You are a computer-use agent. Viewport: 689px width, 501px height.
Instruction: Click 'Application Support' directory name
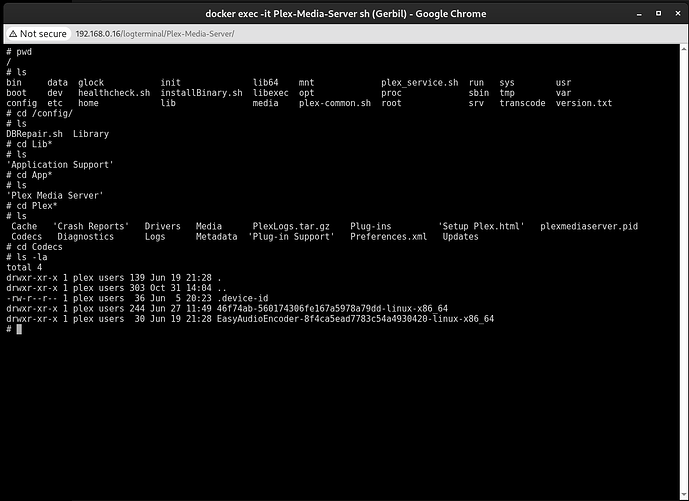tap(60, 165)
